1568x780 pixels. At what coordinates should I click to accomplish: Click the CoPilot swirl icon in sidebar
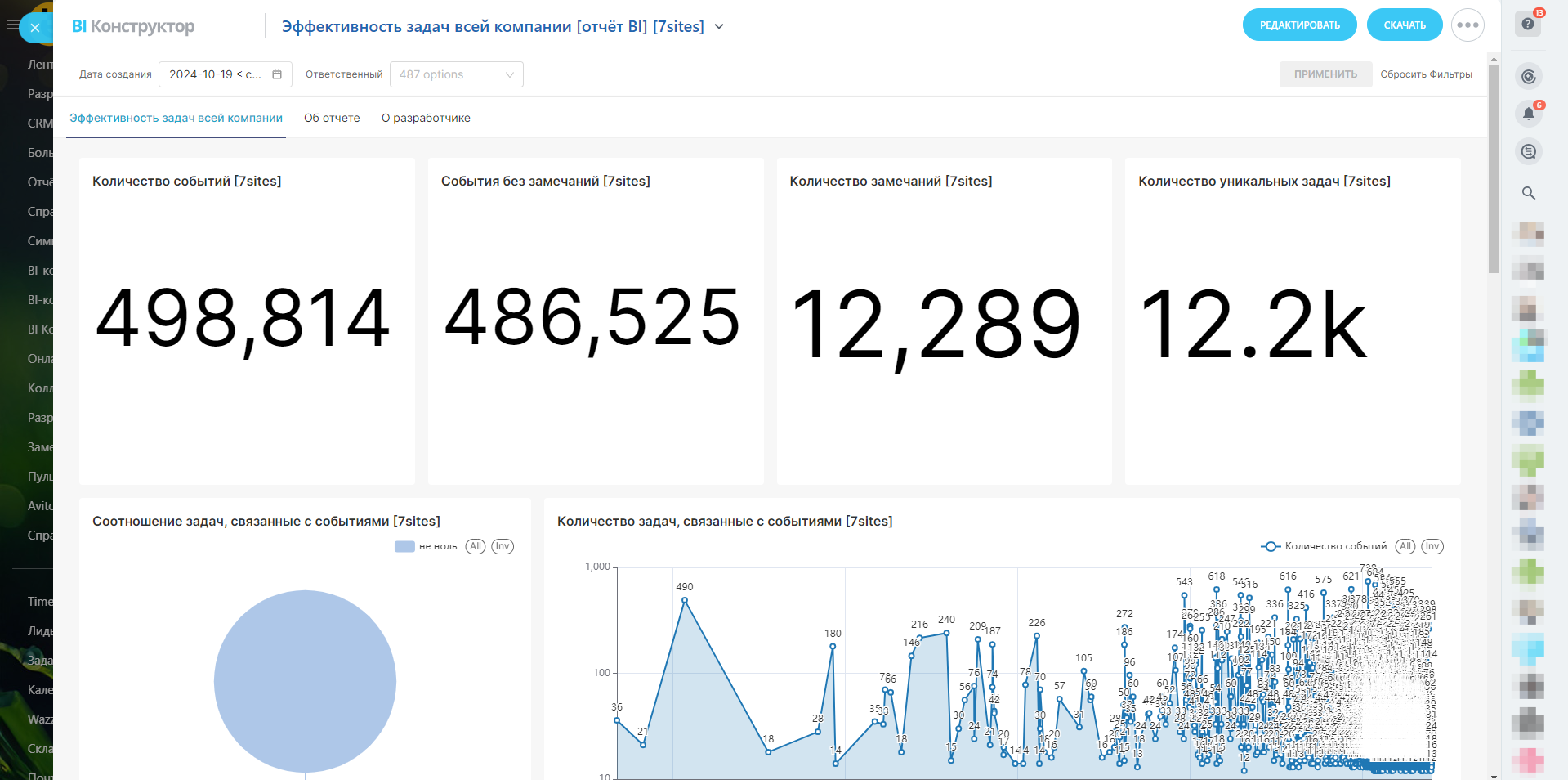(x=1528, y=77)
